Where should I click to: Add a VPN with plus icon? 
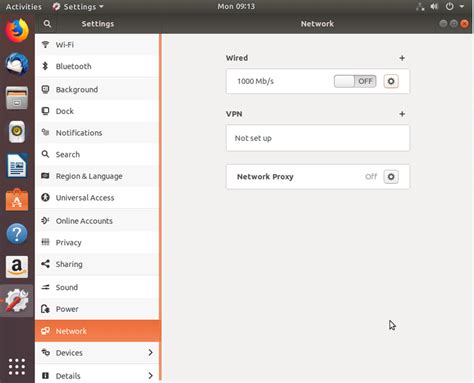click(402, 114)
